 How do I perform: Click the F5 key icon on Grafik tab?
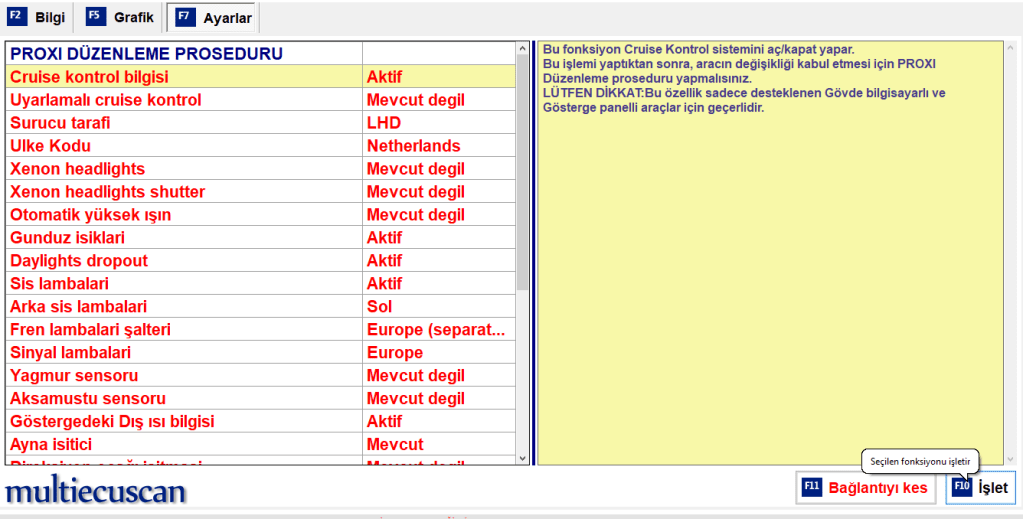(94, 17)
